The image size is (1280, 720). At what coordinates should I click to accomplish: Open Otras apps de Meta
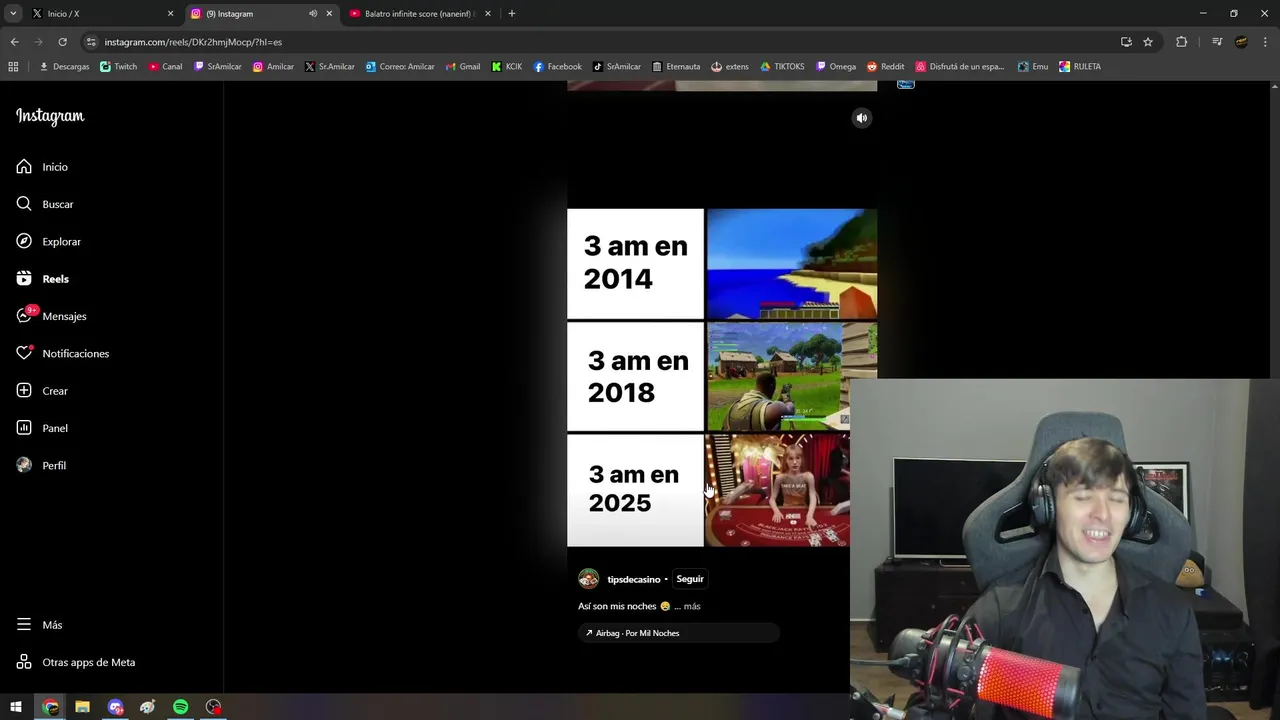[x=76, y=662]
